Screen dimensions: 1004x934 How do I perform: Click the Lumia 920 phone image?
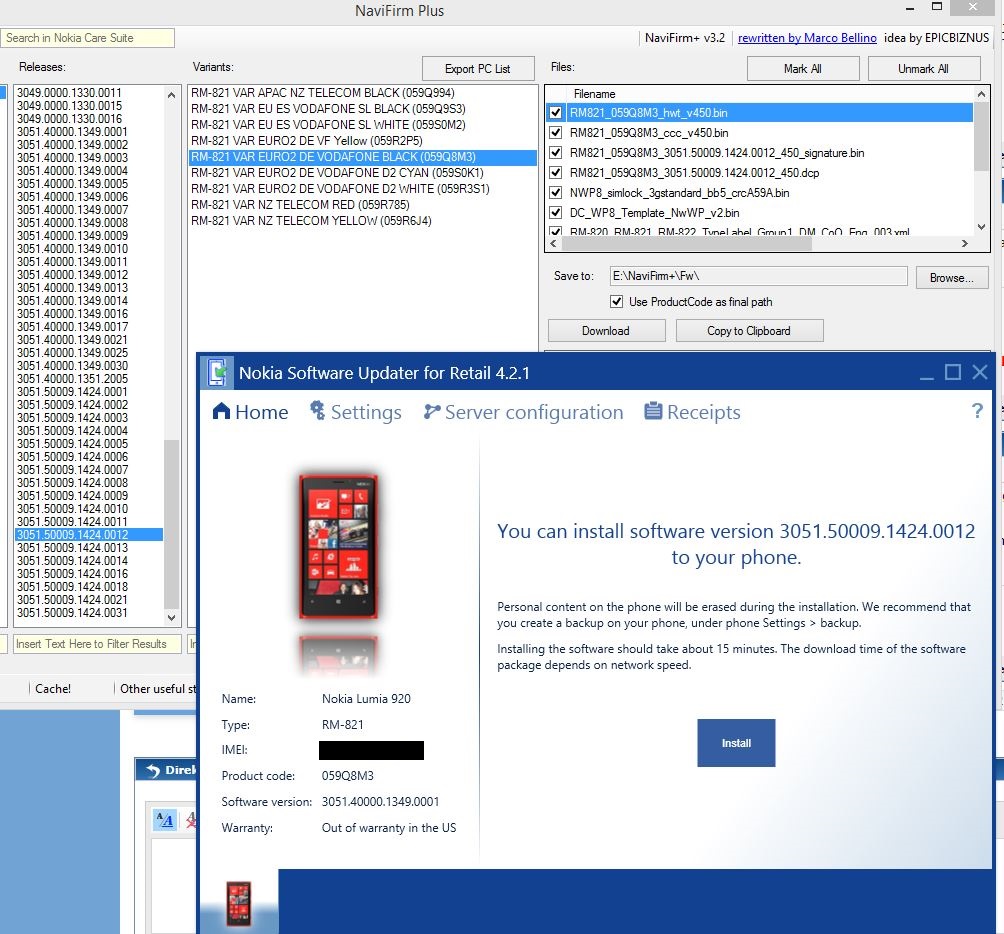(x=339, y=547)
